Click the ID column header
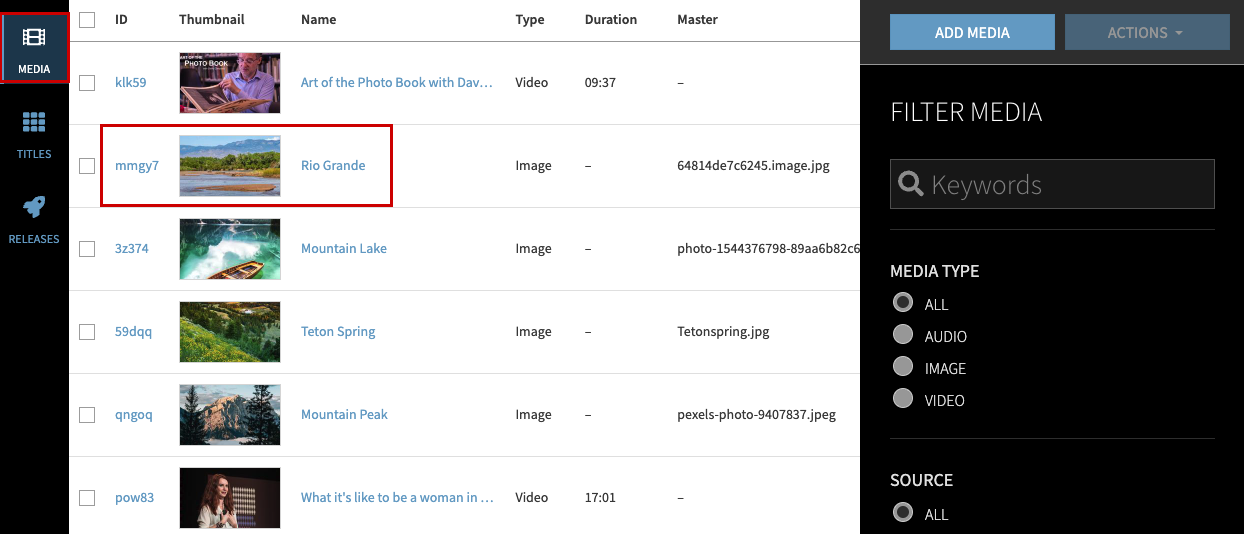Image resolution: width=1244 pixels, height=534 pixels. click(x=121, y=19)
